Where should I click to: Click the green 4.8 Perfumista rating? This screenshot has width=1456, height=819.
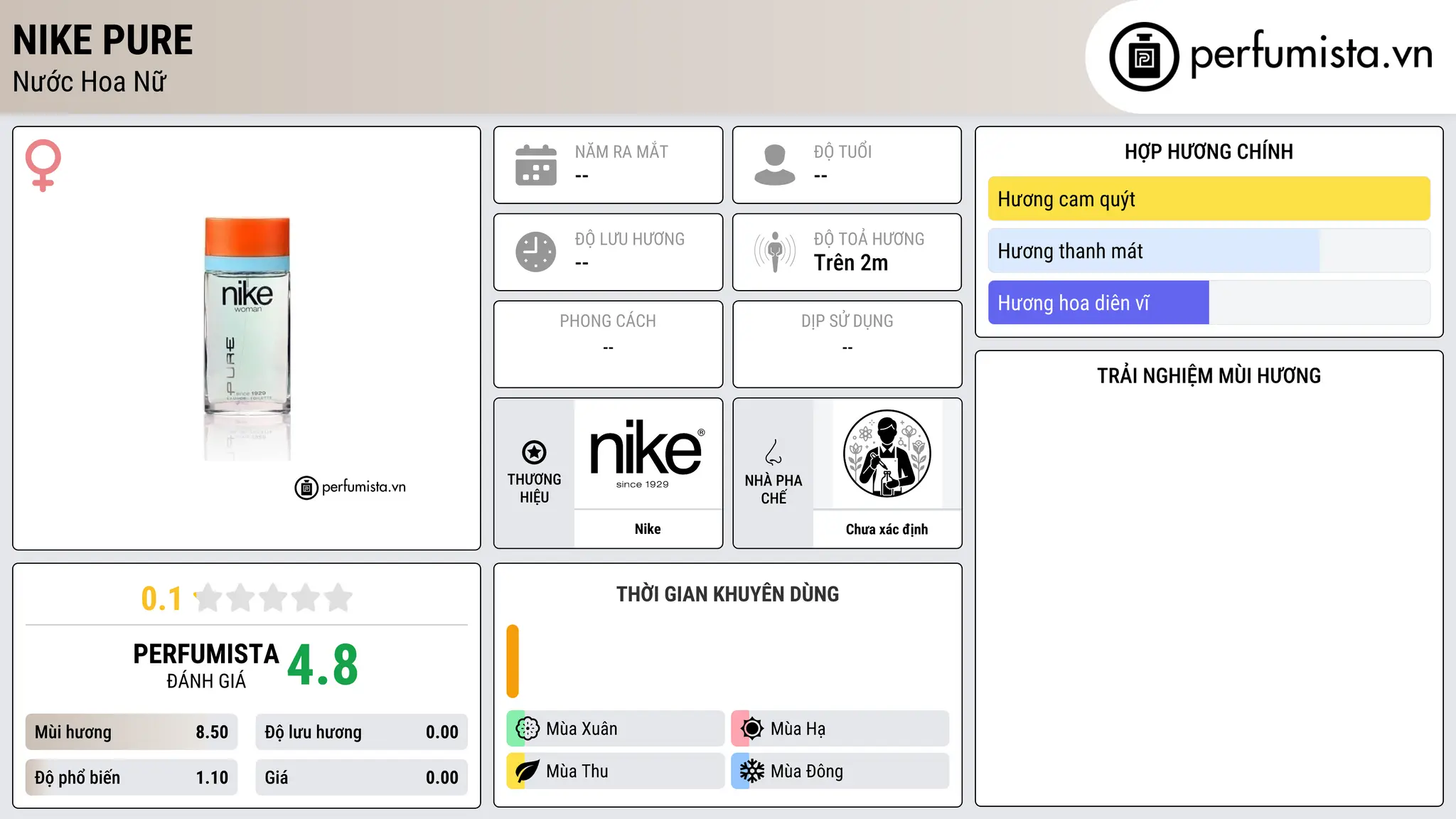point(323,665)
